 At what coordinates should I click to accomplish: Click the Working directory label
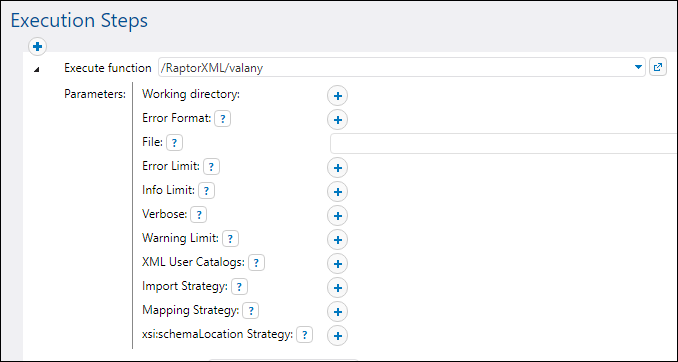click(191, 94)
